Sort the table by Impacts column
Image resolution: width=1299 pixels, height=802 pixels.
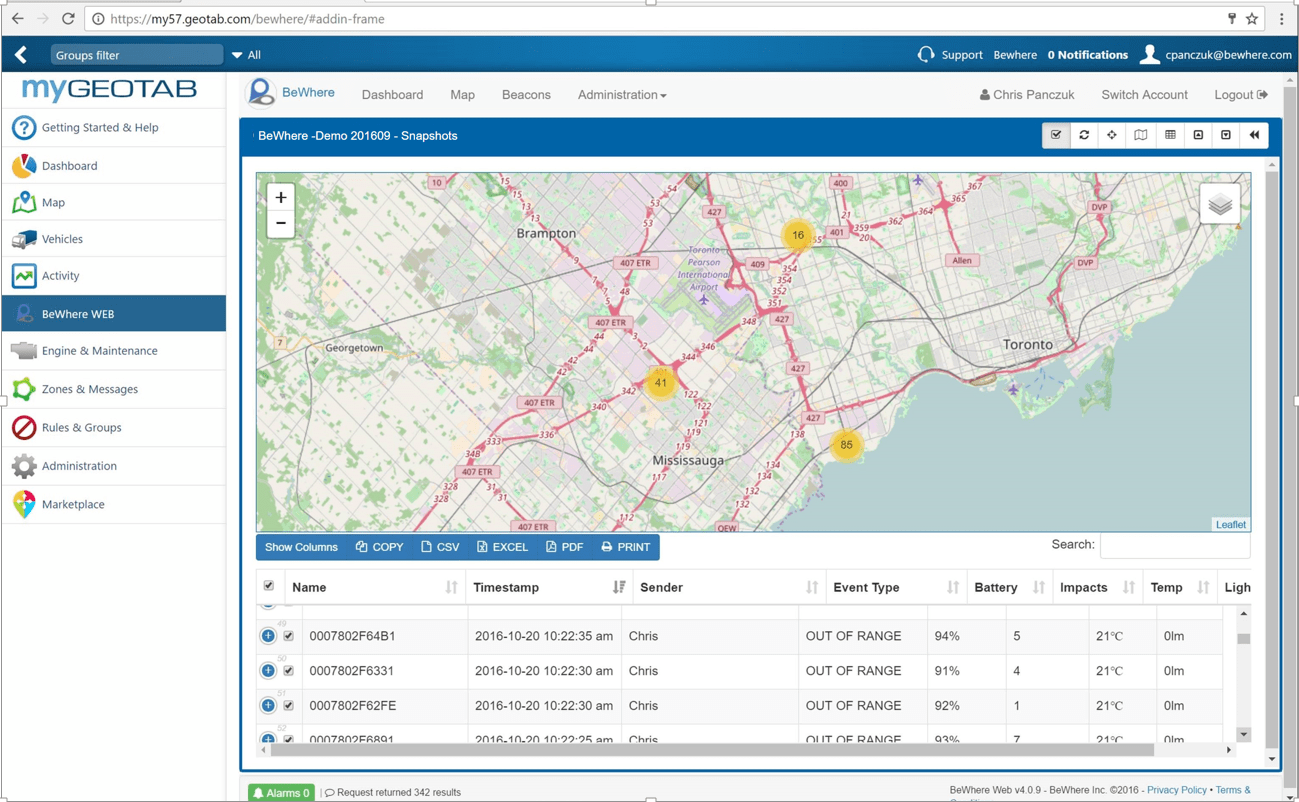[x=1097, y=588]
